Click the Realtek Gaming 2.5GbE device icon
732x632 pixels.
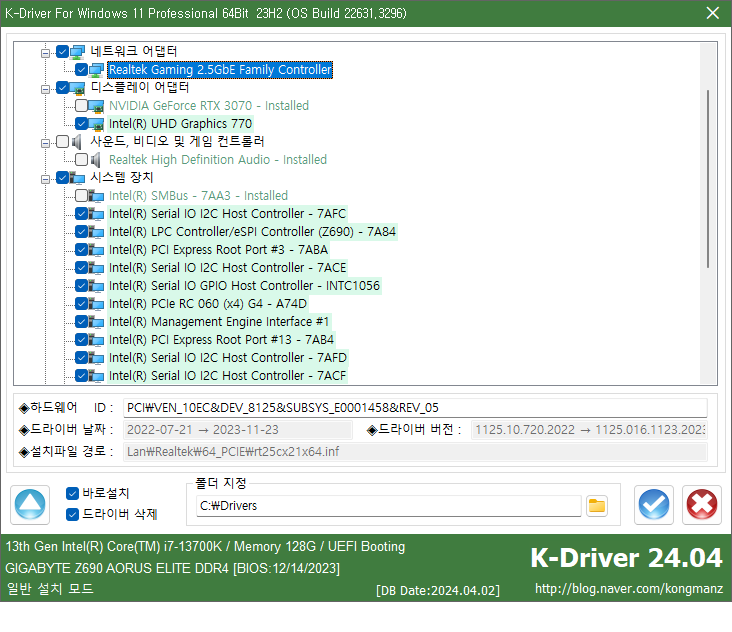click(x=96, y=70)
